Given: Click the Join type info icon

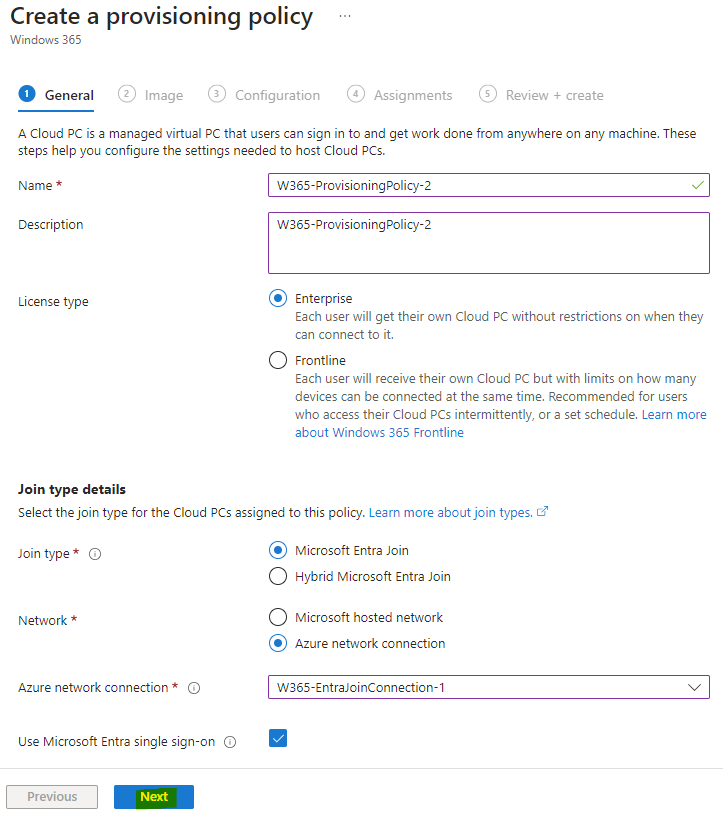Looking at the screenshot, I should click(95, 554).
